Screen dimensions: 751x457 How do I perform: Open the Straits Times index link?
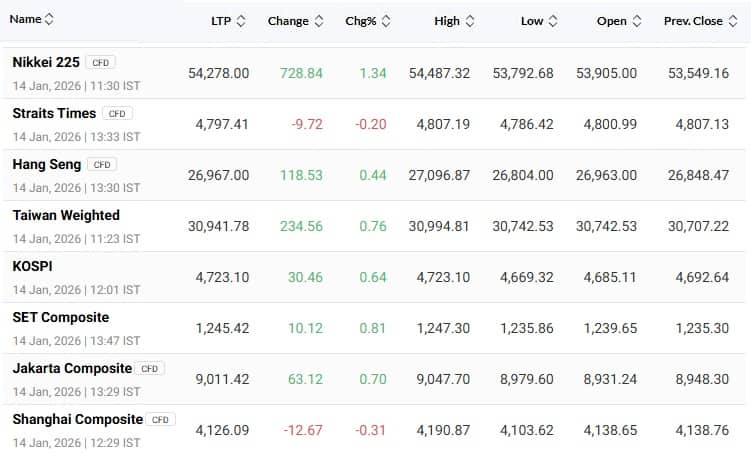54,114
